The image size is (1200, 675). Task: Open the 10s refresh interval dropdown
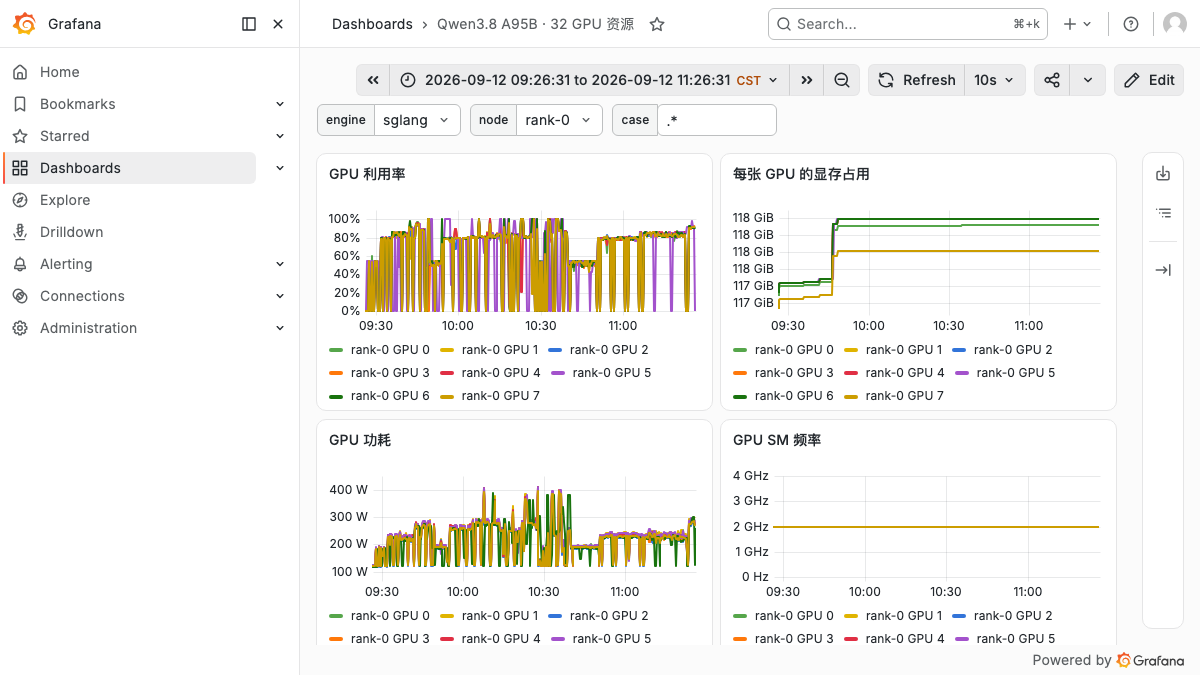pyautogui.click(x=995, y=80)
